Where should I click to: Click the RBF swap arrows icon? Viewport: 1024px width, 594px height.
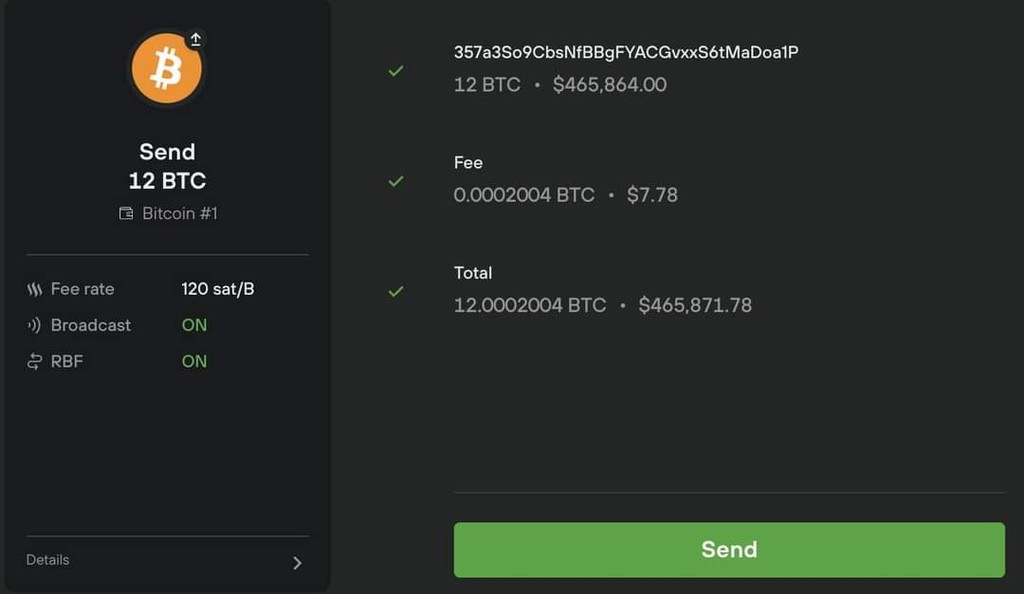tap(35, 361)
